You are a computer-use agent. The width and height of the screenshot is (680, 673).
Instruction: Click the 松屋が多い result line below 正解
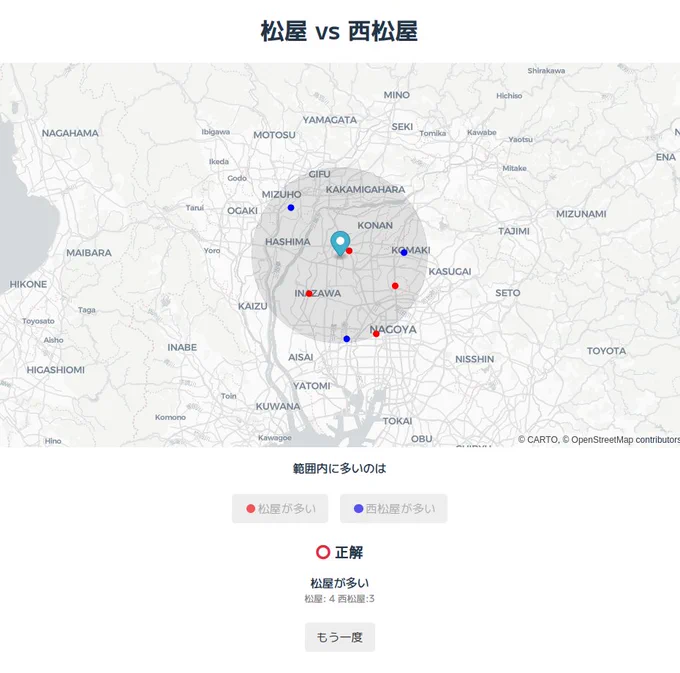pyautogui.click(x=340, y=583)
